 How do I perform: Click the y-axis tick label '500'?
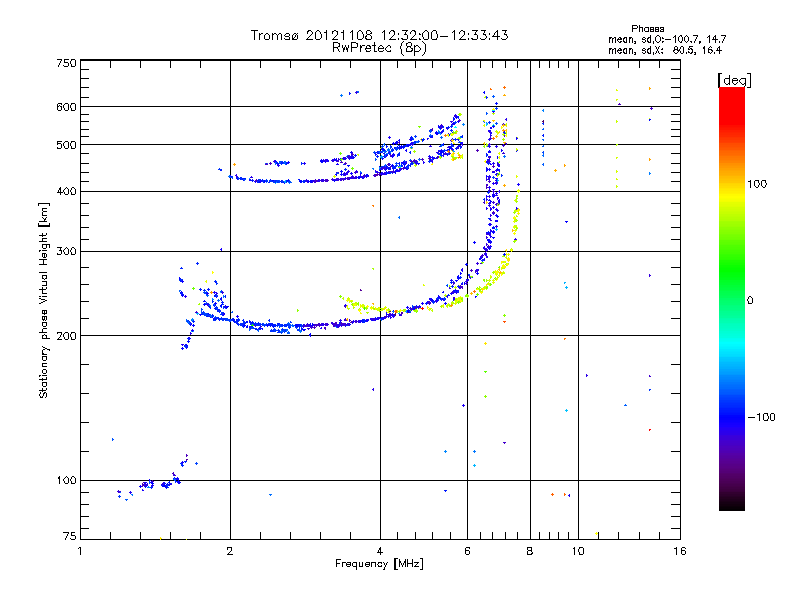tap(66, 145)
